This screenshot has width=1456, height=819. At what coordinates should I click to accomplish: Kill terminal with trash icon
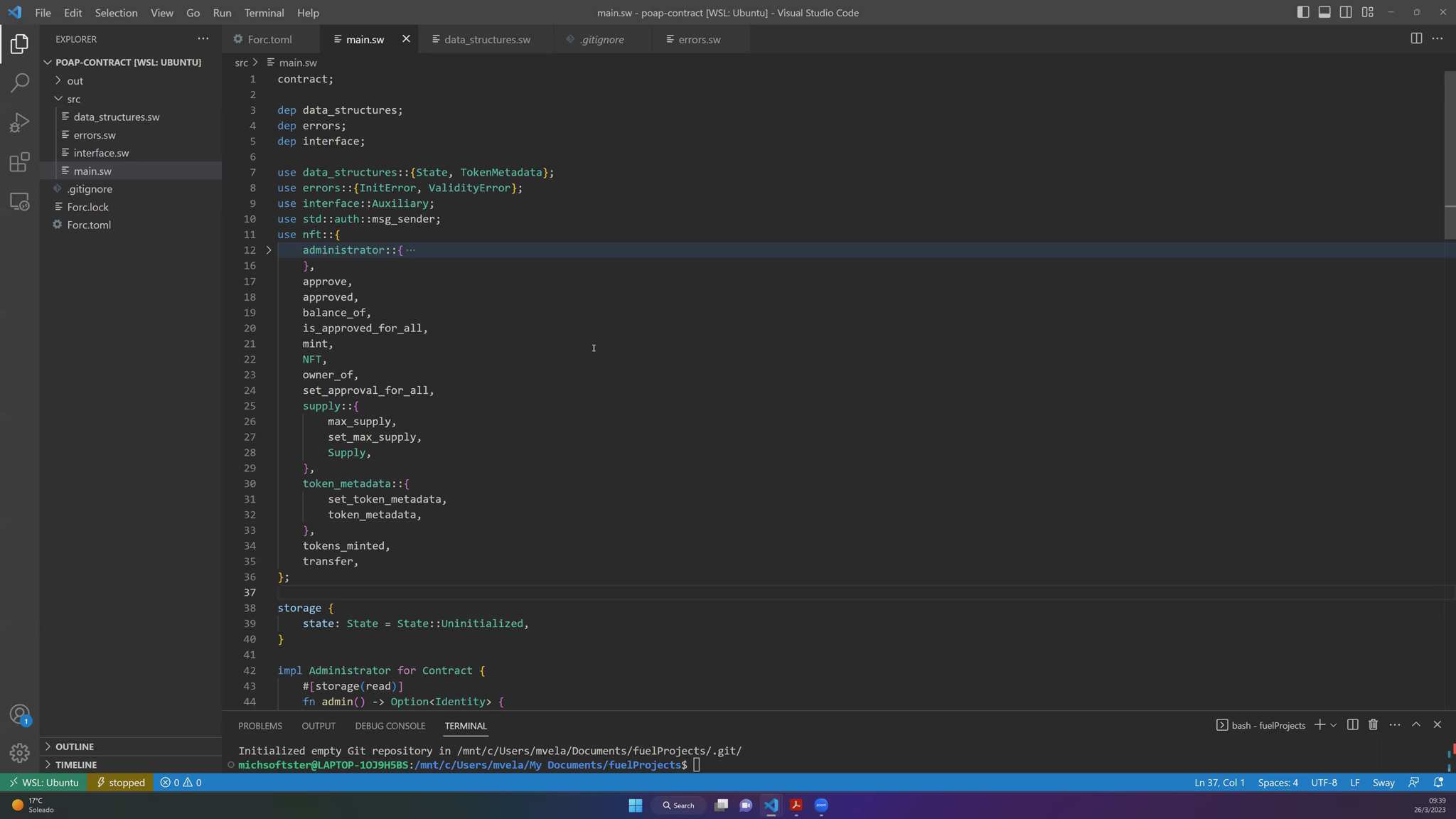pos(1373,724)
